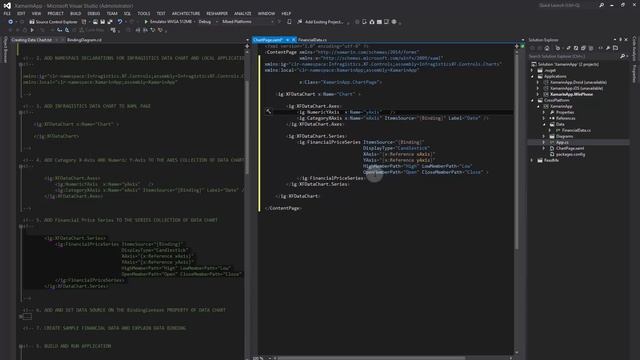The image size is (640, 360).
Task: Open the FILE menu
Action: coord(7,13)
